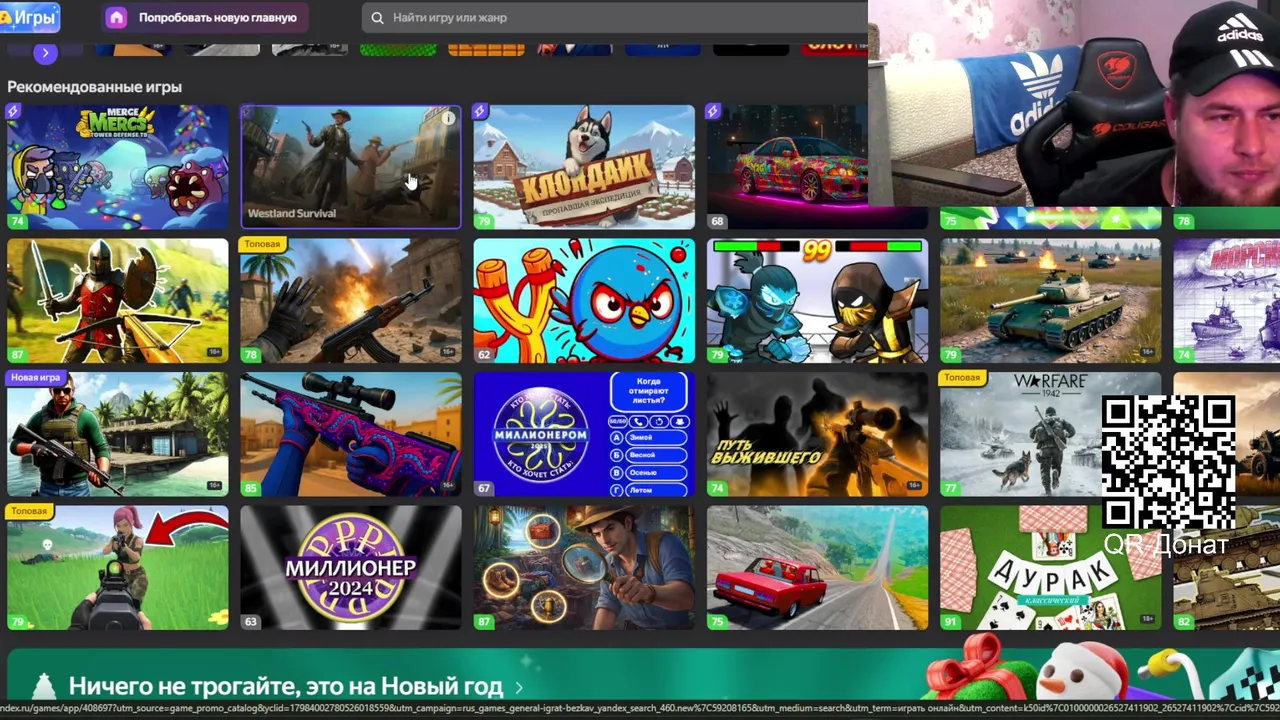Open the Игры logo link

29,17
